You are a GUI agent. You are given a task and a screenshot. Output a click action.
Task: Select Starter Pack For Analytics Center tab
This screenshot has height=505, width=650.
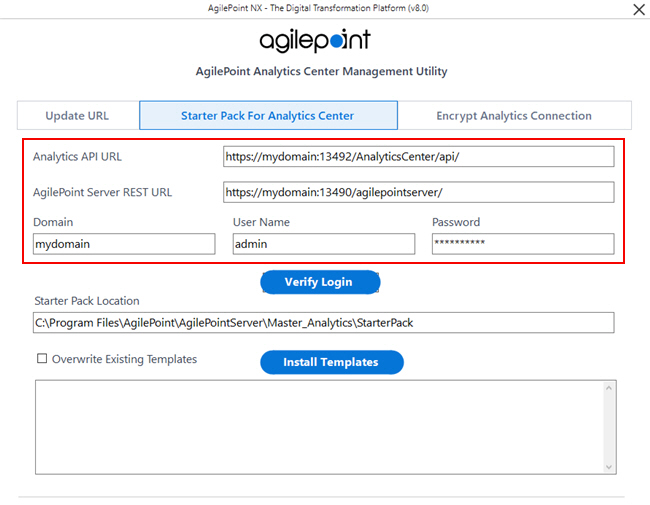point(268,115)
